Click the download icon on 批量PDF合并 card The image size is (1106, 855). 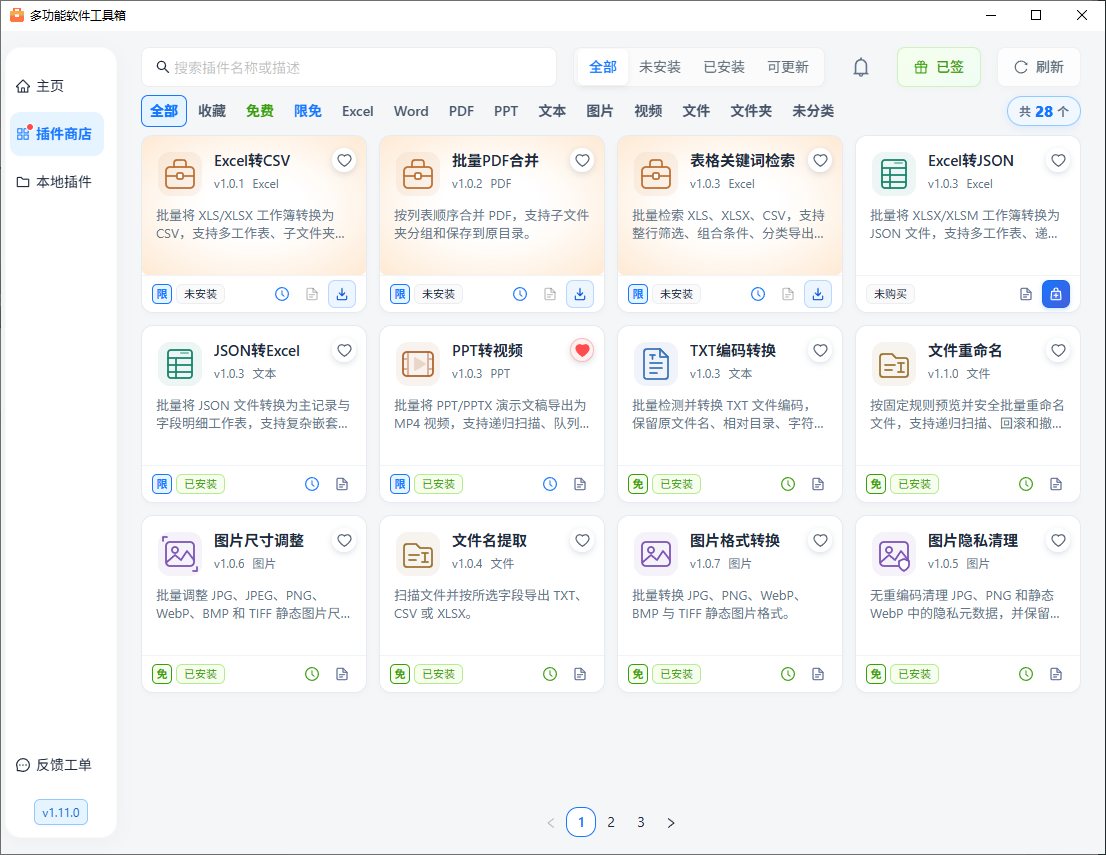580,294
